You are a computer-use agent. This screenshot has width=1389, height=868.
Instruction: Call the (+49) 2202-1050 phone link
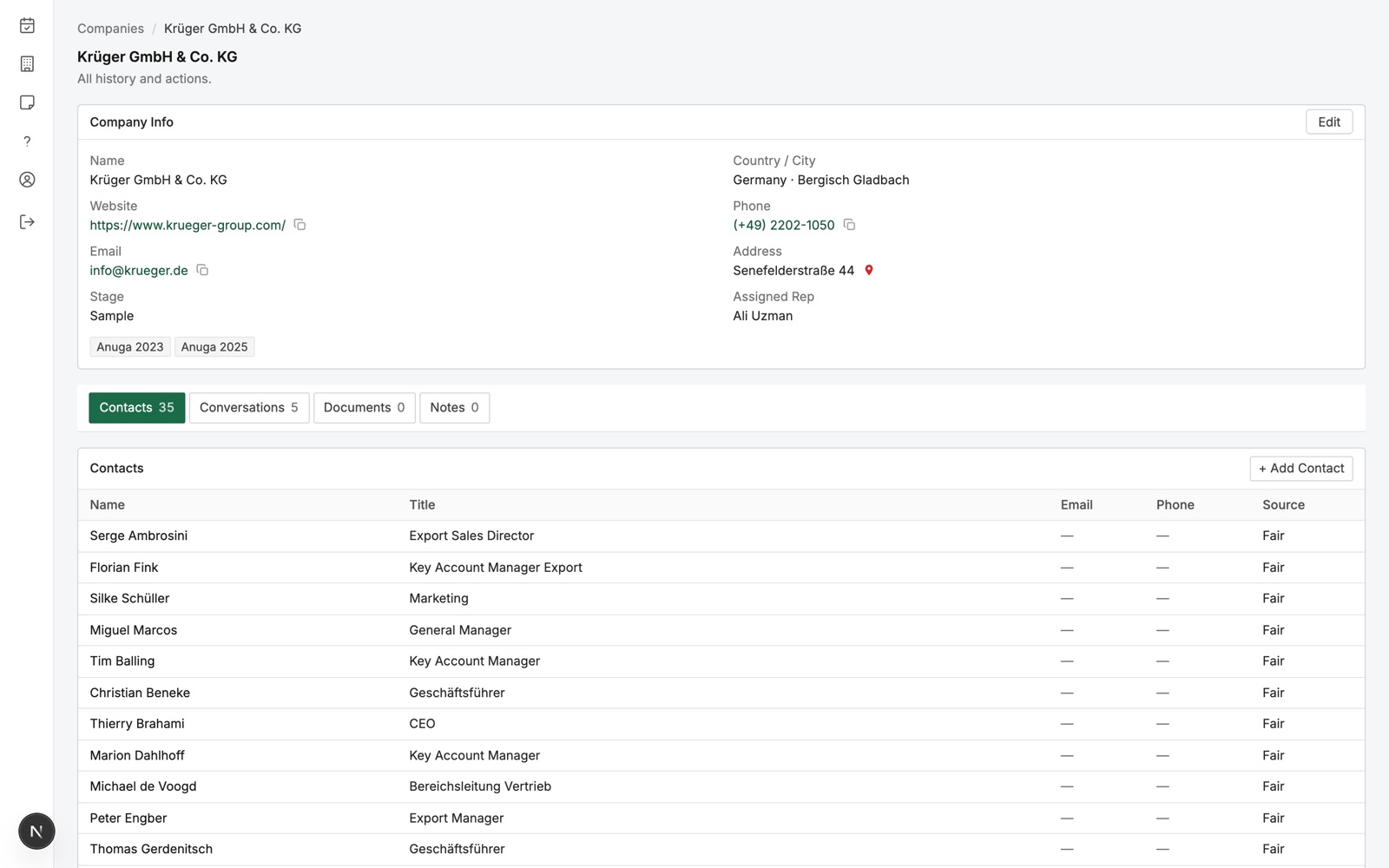coord(783,225)
